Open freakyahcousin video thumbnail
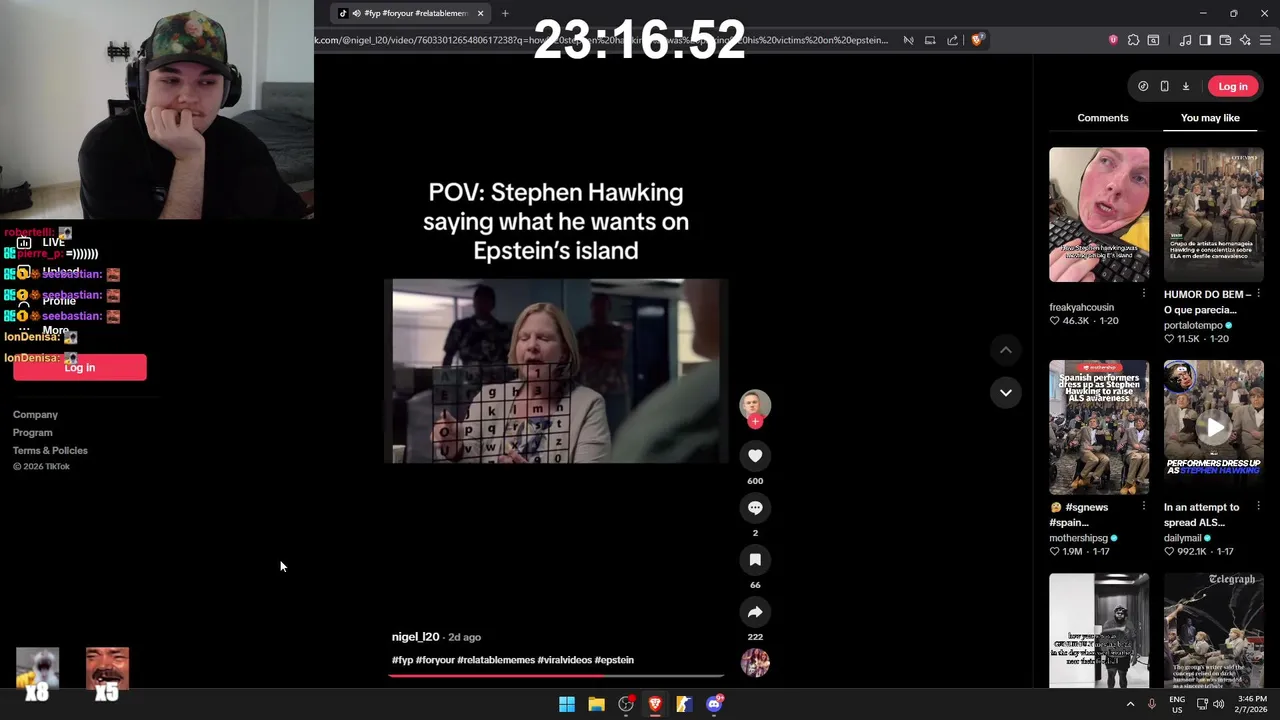This screenshot has height=720, width=1280. point(1099,215)
